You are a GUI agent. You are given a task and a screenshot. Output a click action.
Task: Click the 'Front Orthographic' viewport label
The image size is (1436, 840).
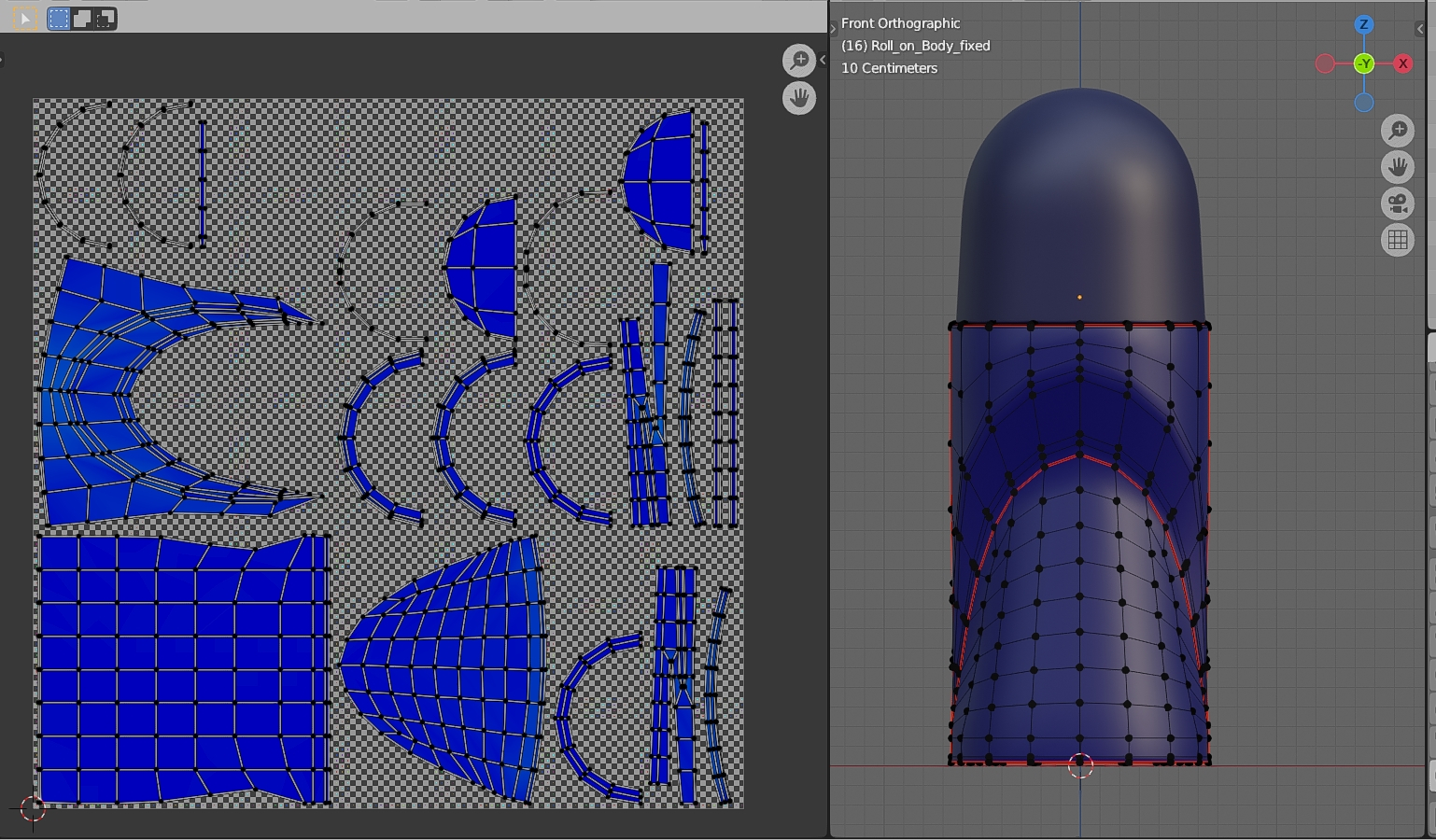click(900, 23)
